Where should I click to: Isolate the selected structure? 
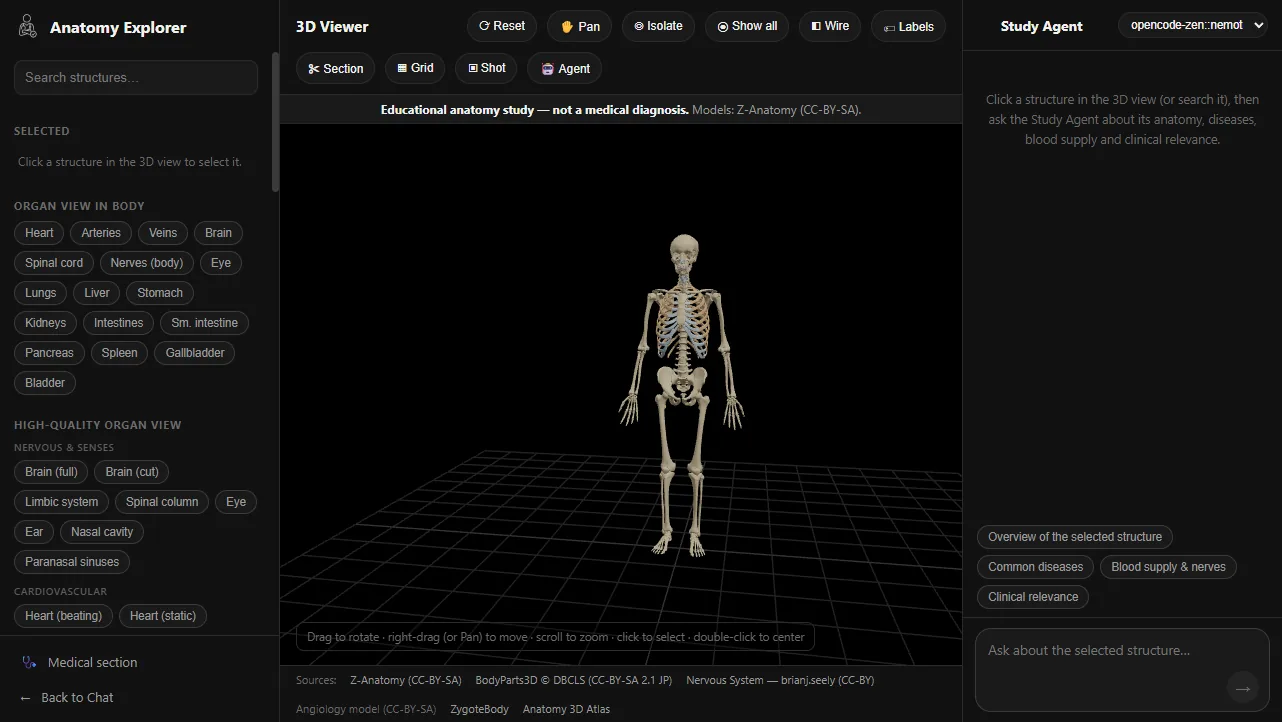[659, 26]
